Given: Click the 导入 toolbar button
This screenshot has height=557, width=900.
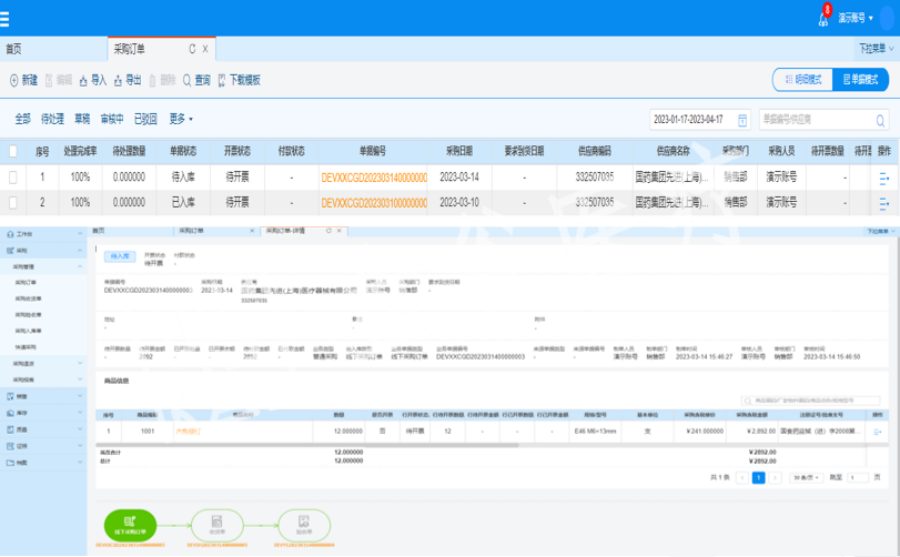Looking at the screenshot, I should click(x=92, y=80).
